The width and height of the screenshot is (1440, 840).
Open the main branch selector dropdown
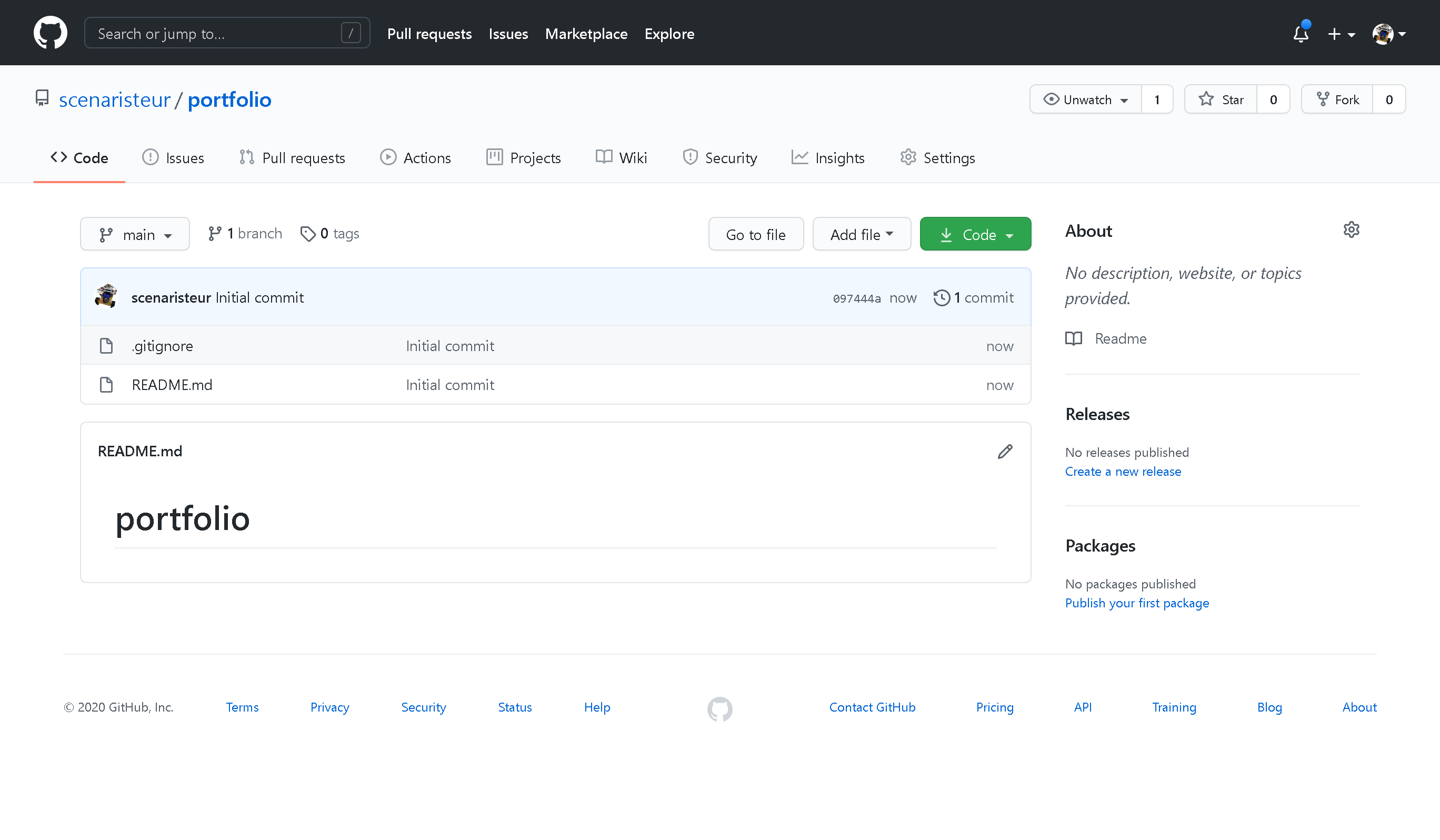point(135,234)
